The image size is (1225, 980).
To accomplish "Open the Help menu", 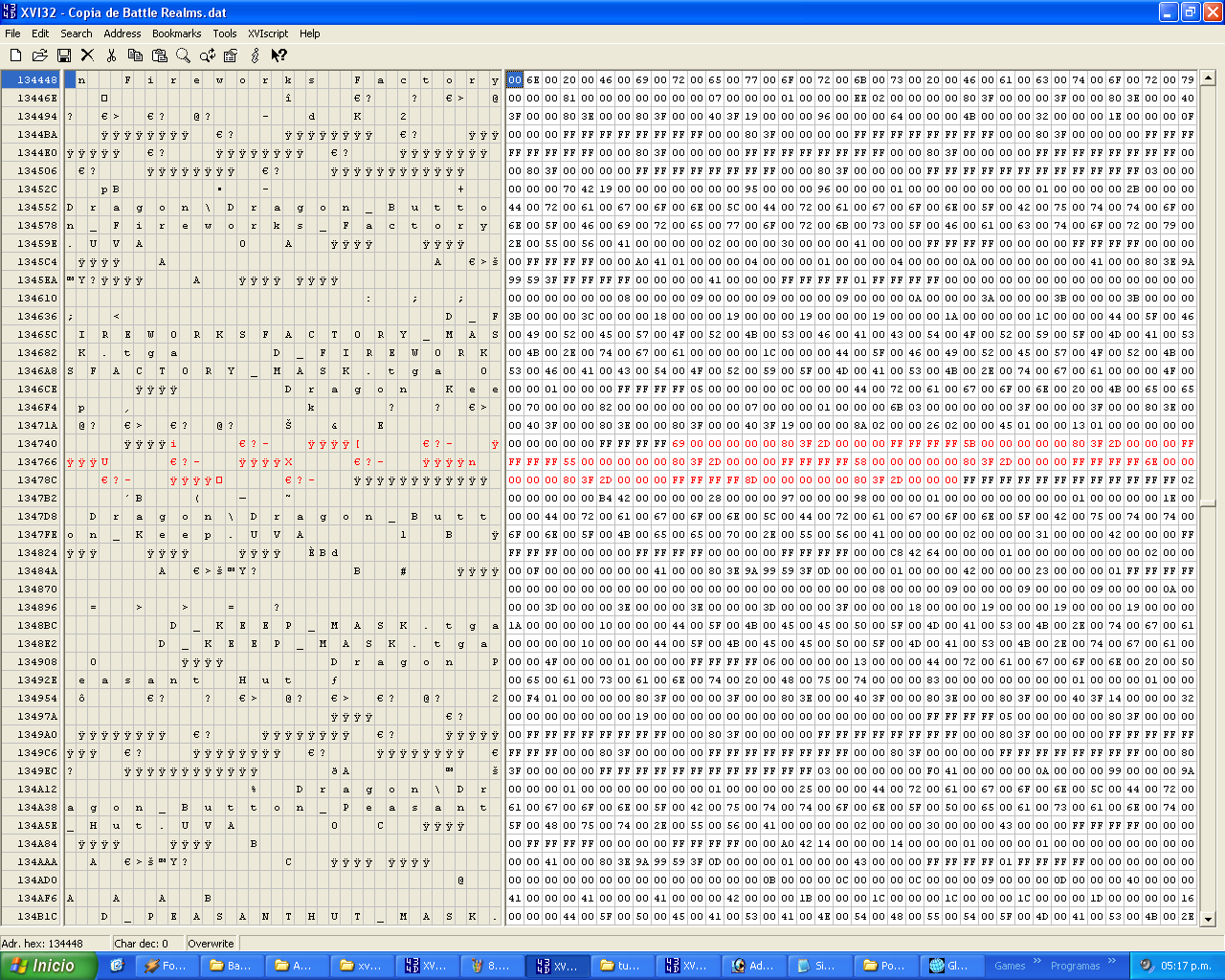I will [310, 33].
